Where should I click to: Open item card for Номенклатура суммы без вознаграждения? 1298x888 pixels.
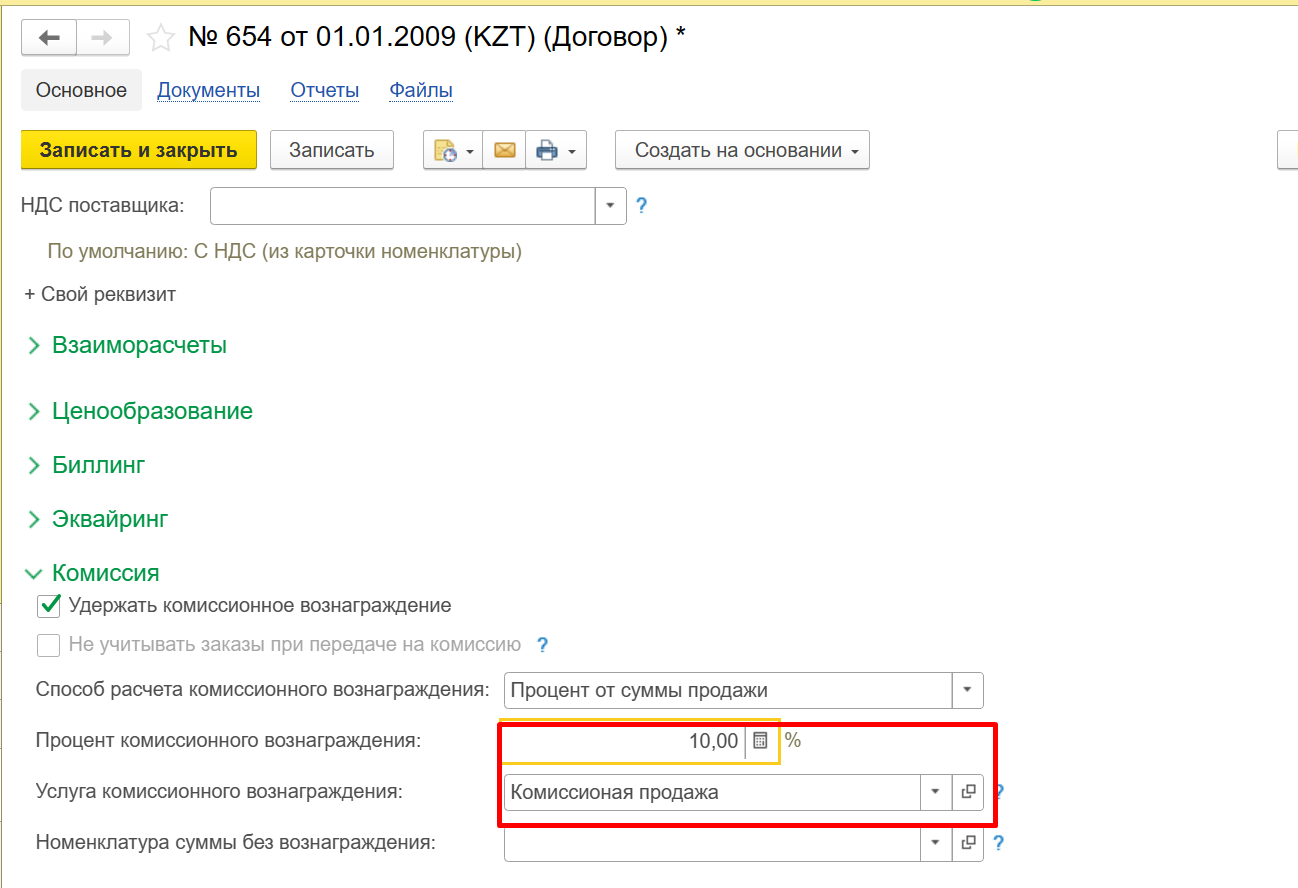pyautogui.click(x=968, y=843)
